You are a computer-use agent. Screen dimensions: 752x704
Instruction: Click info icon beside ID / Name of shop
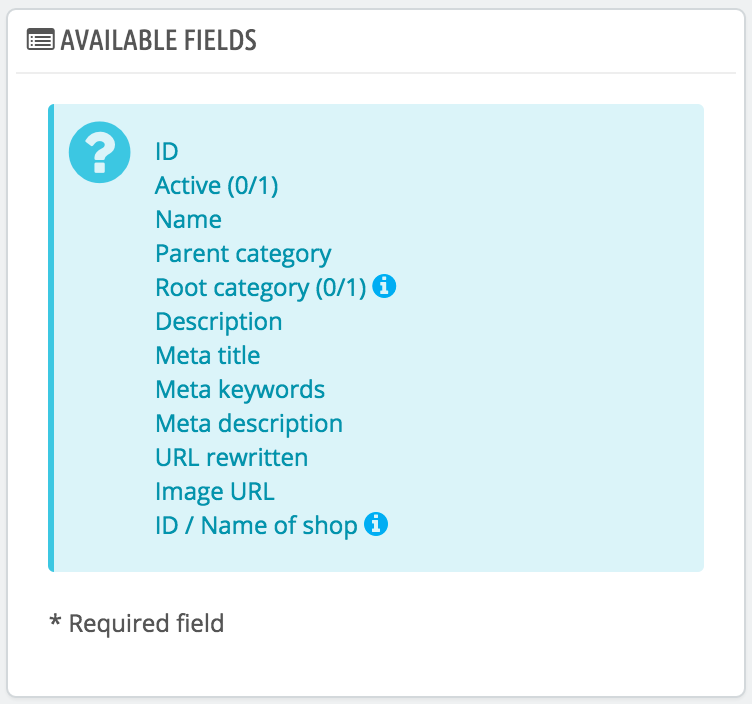coord(375,524)
